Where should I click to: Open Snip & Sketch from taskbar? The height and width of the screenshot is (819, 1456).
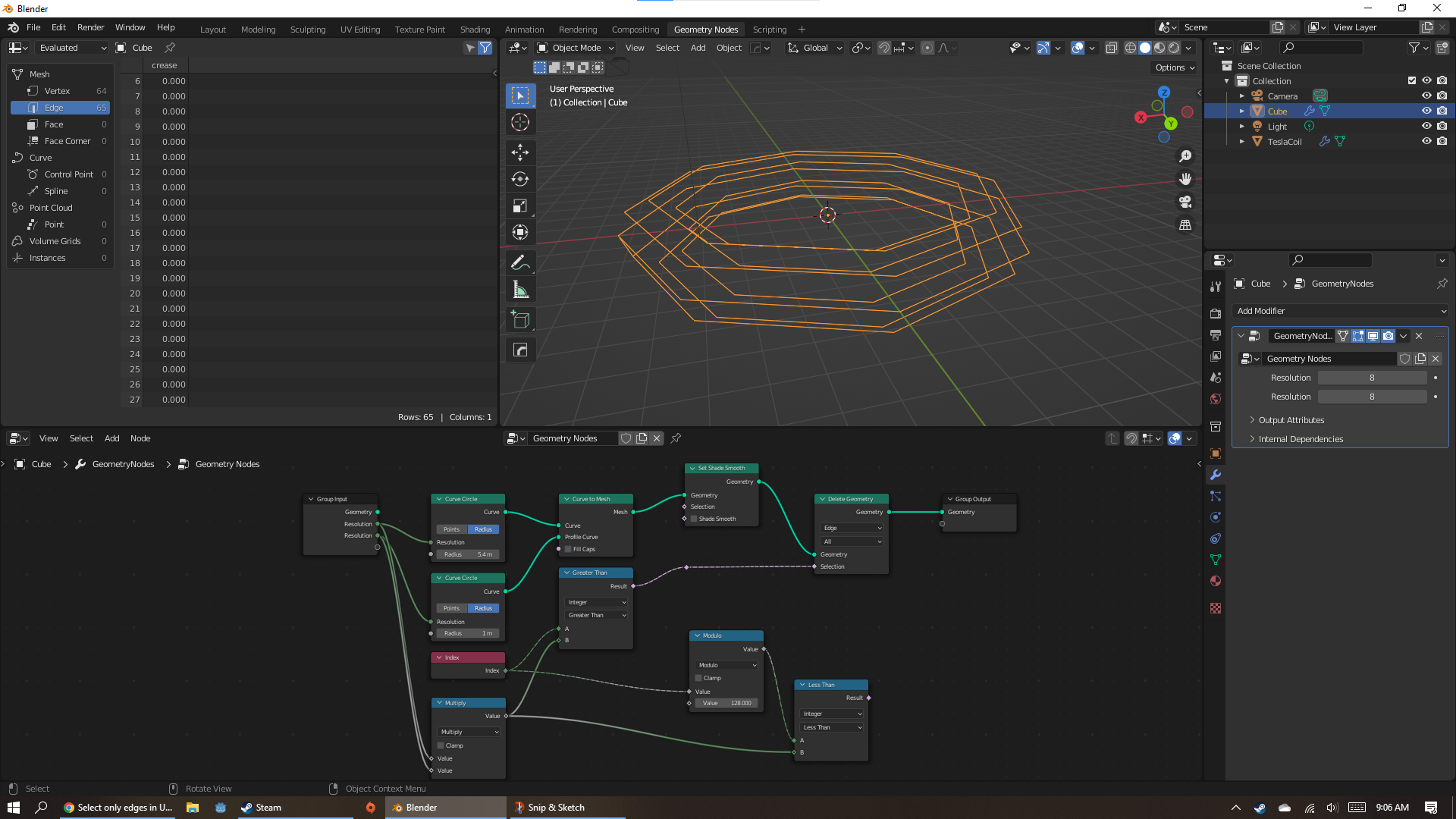pyautogui.click(x=566, y=808)
